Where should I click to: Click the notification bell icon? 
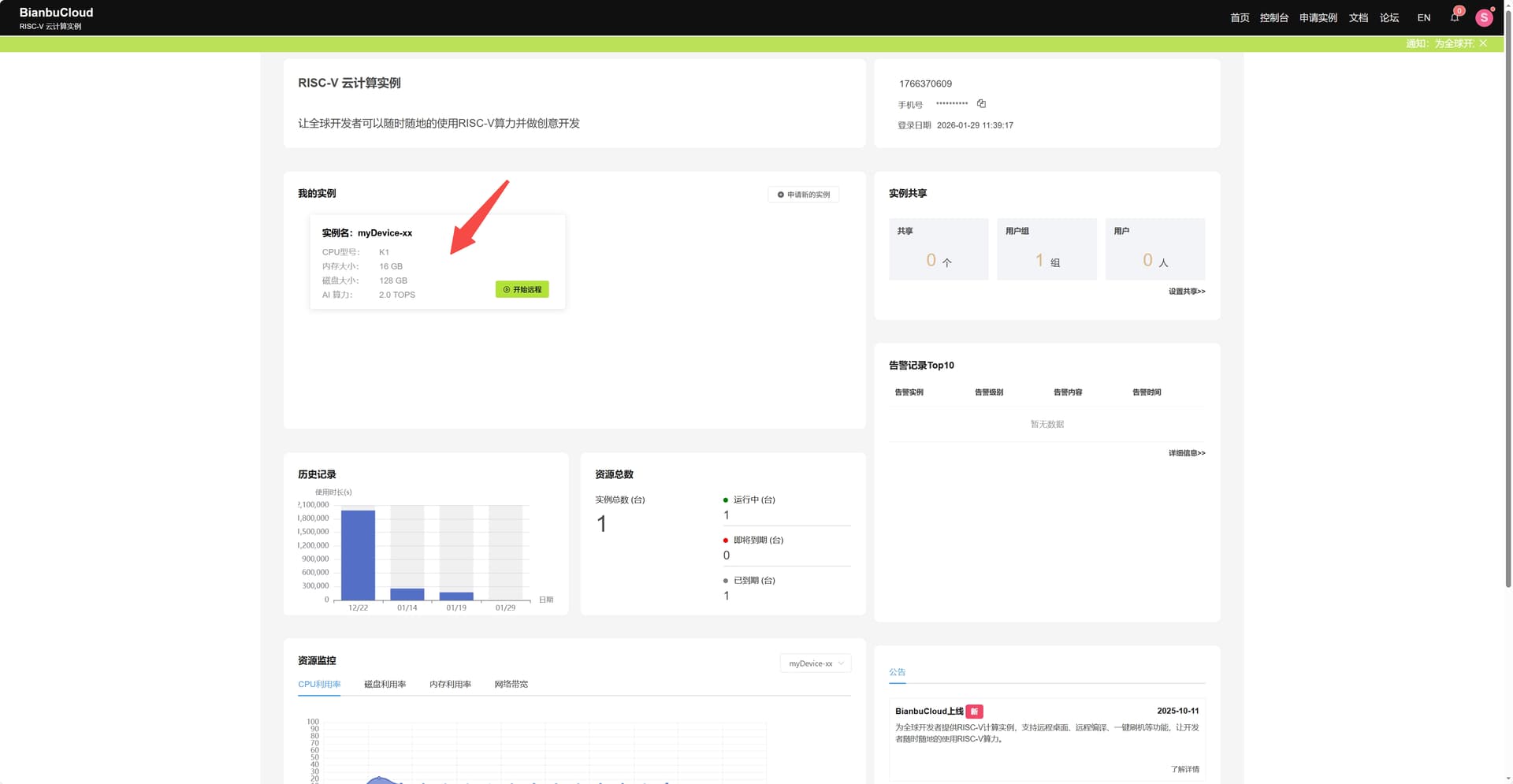click(x=1454, y=17)
